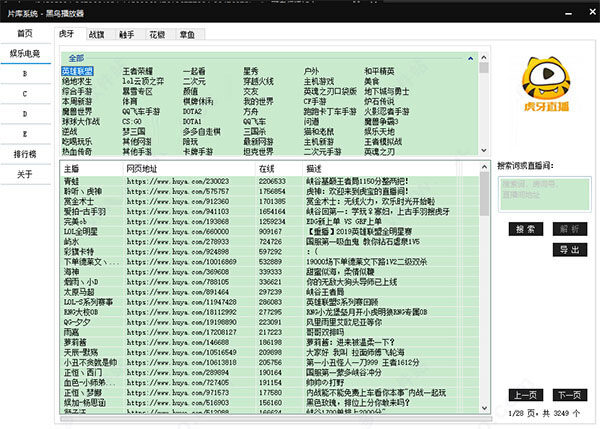This screenshot has width=600, height=429.
Task: Select the 英雄联盟 category
Action: point(77,71)
